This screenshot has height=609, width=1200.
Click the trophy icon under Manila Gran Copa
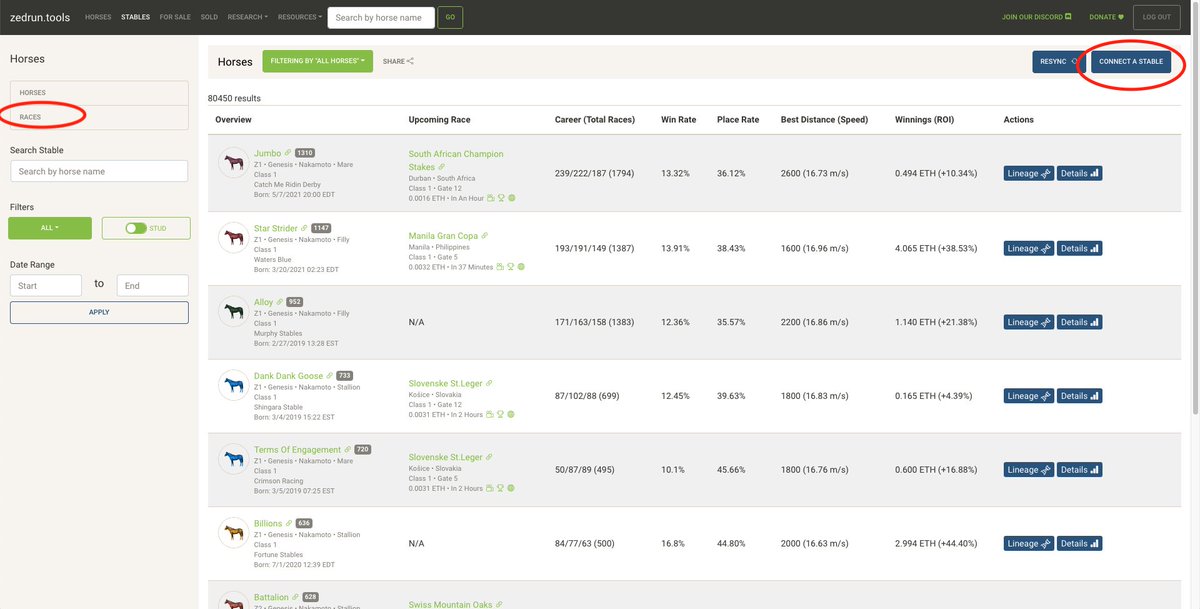coord(511,267)
